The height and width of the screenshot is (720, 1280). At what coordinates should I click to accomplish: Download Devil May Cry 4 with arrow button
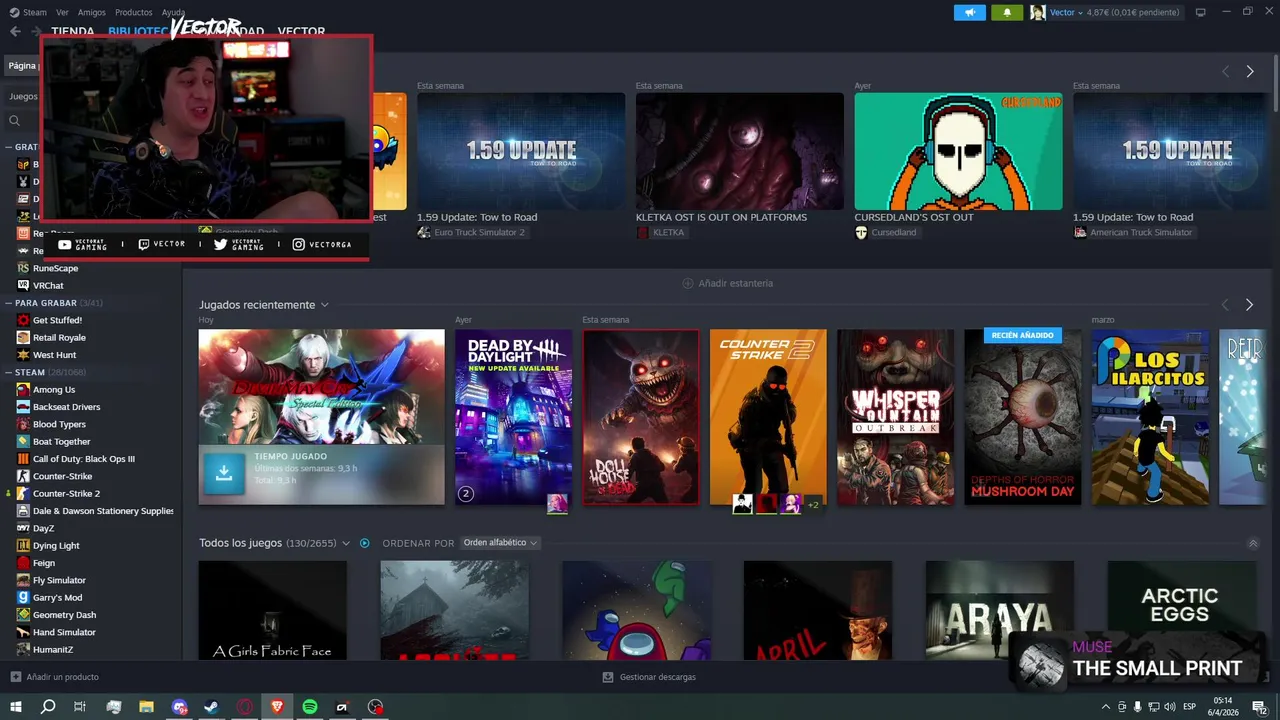[x=224, y=474]
